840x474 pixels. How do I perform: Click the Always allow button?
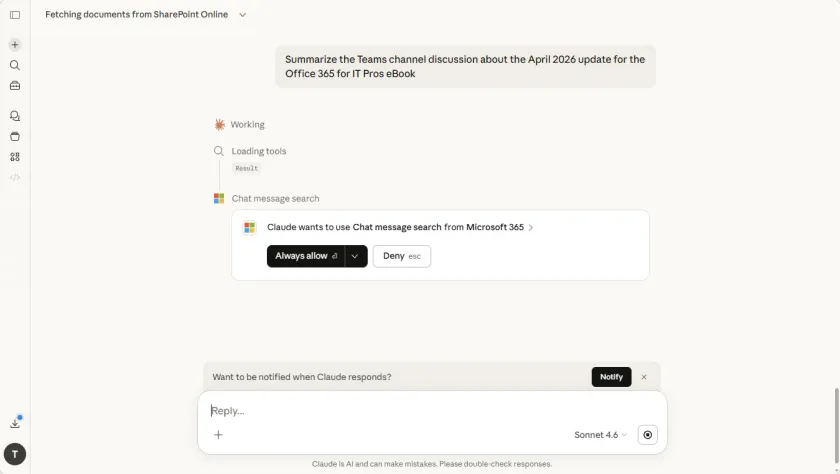305,256
